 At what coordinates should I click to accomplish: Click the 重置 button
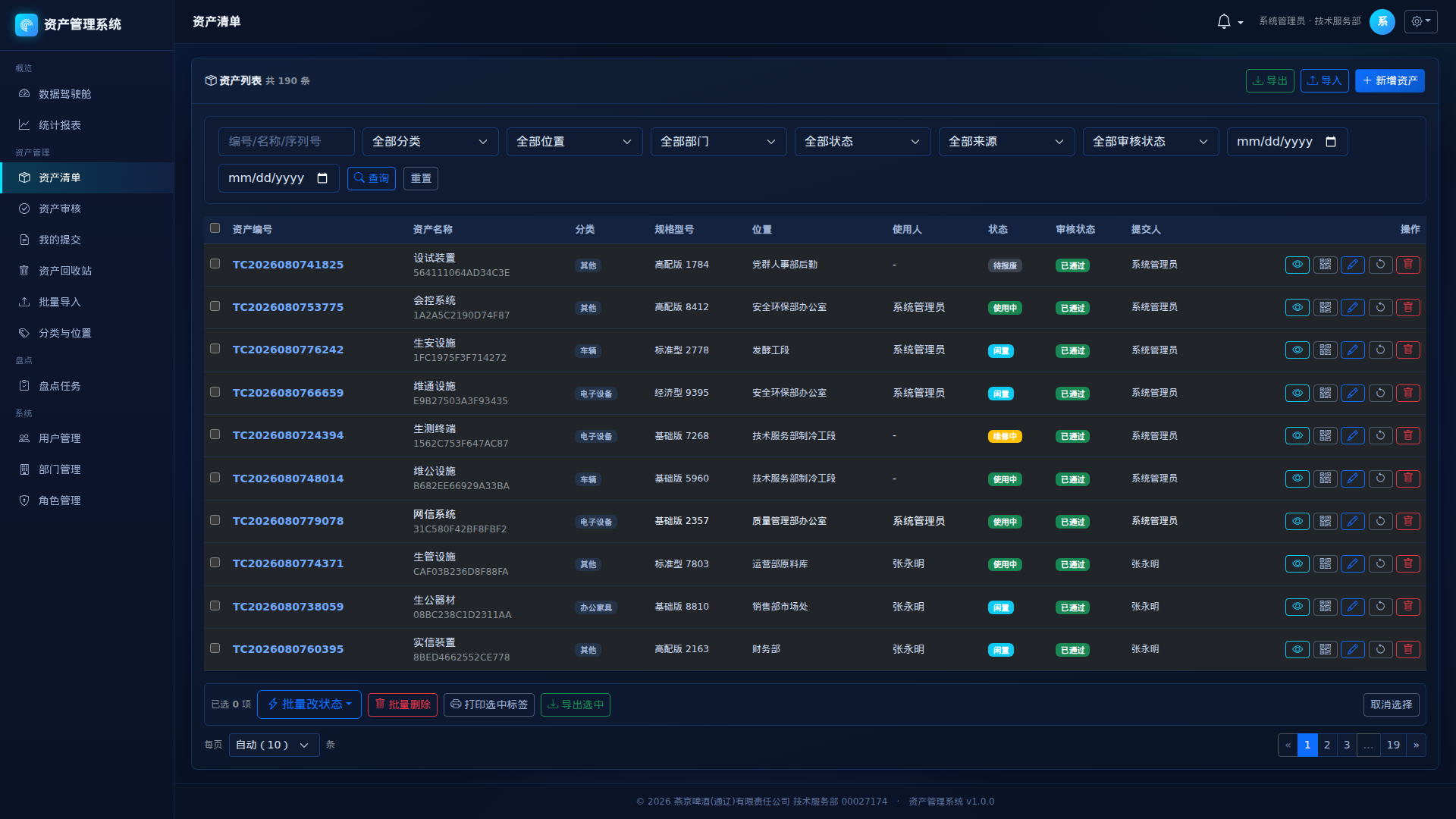coord(421,178)
